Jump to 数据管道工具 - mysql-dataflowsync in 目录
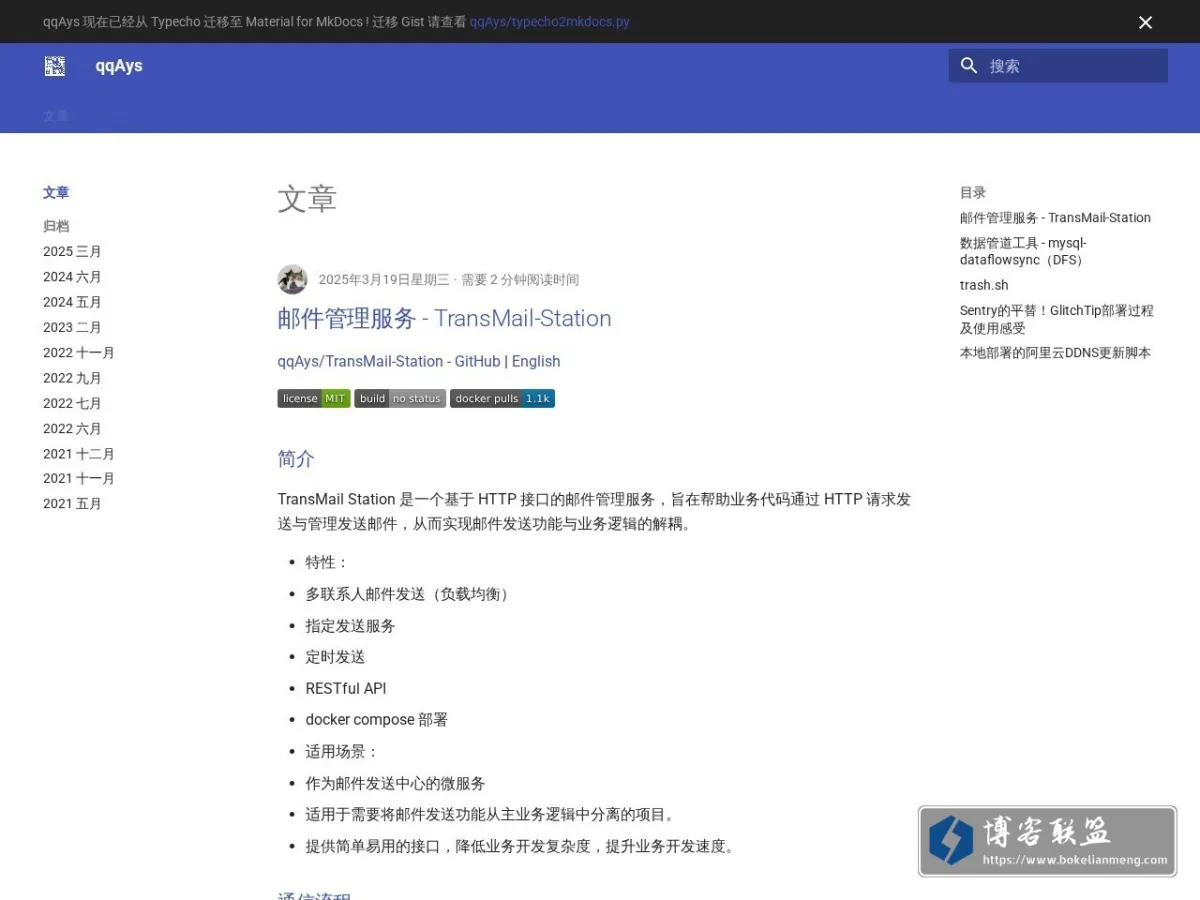This screenshot has width=1200, height=900. (1023, 251)
